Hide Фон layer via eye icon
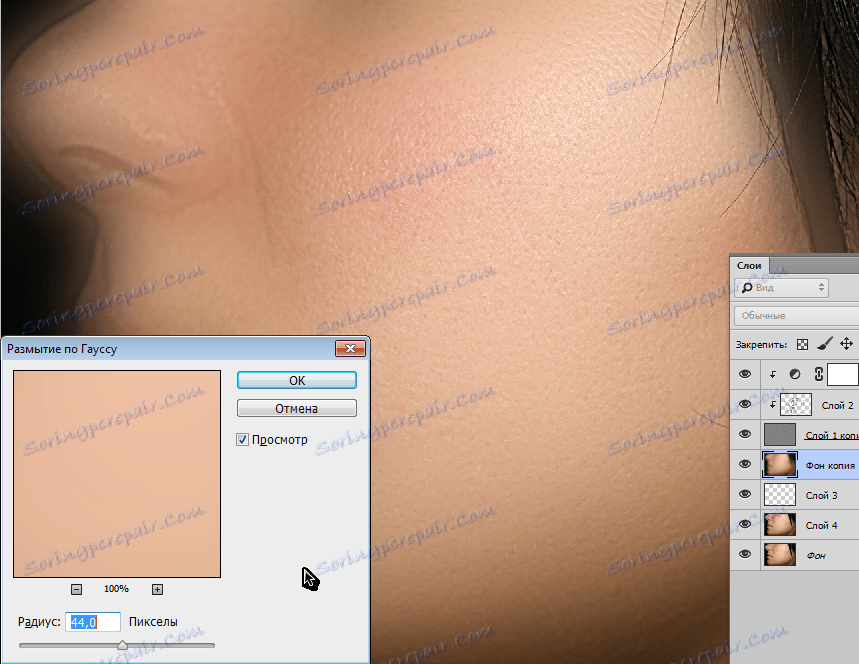Screen dimensions: 859x664 point(745,554)
